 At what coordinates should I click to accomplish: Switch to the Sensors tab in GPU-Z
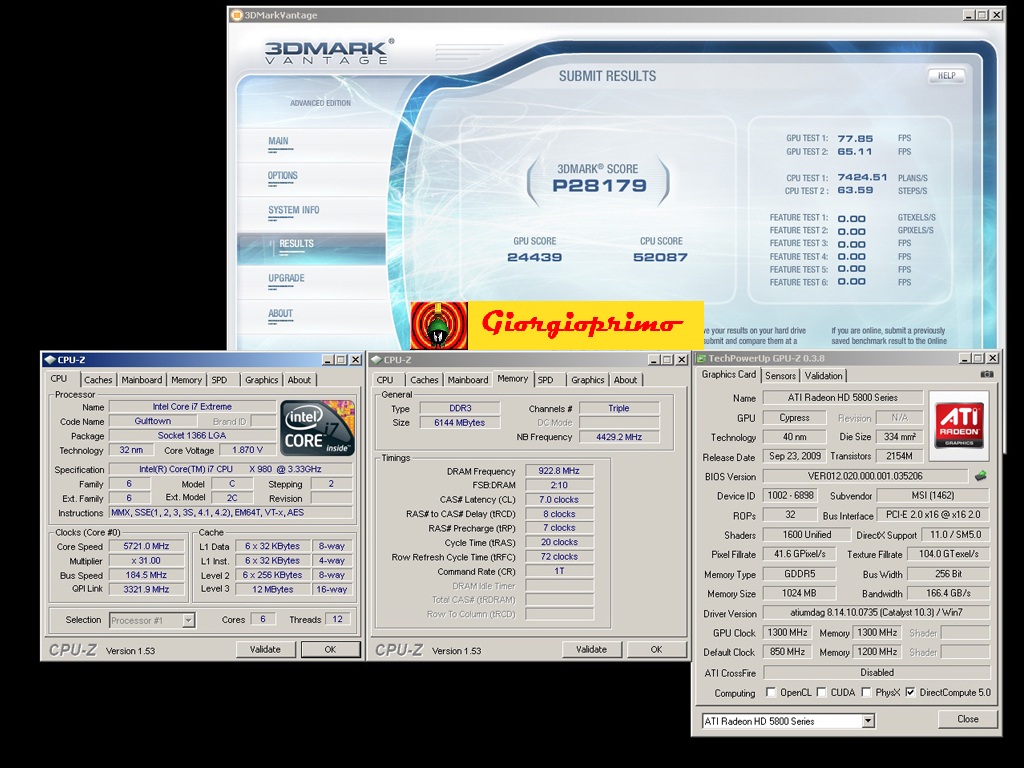780,376
